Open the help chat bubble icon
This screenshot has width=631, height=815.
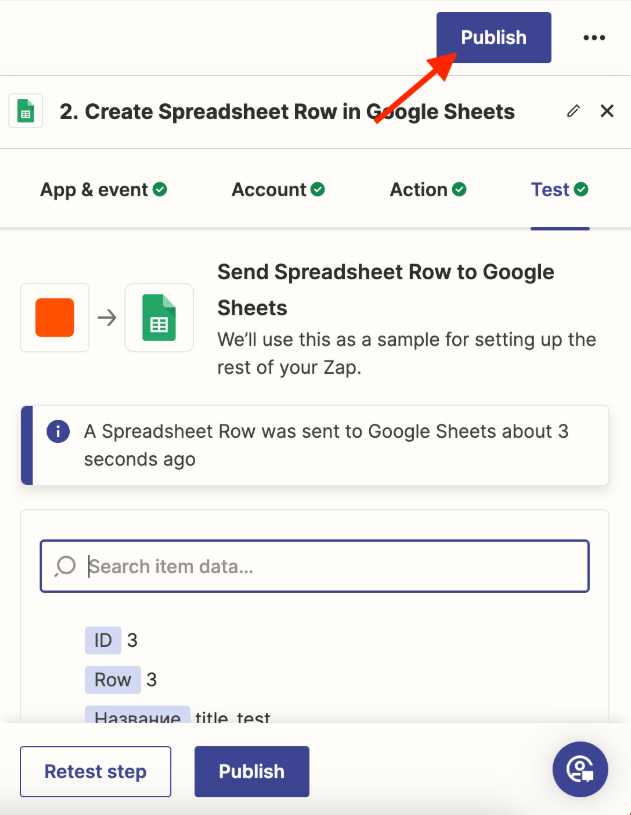[x=580, y=768]
